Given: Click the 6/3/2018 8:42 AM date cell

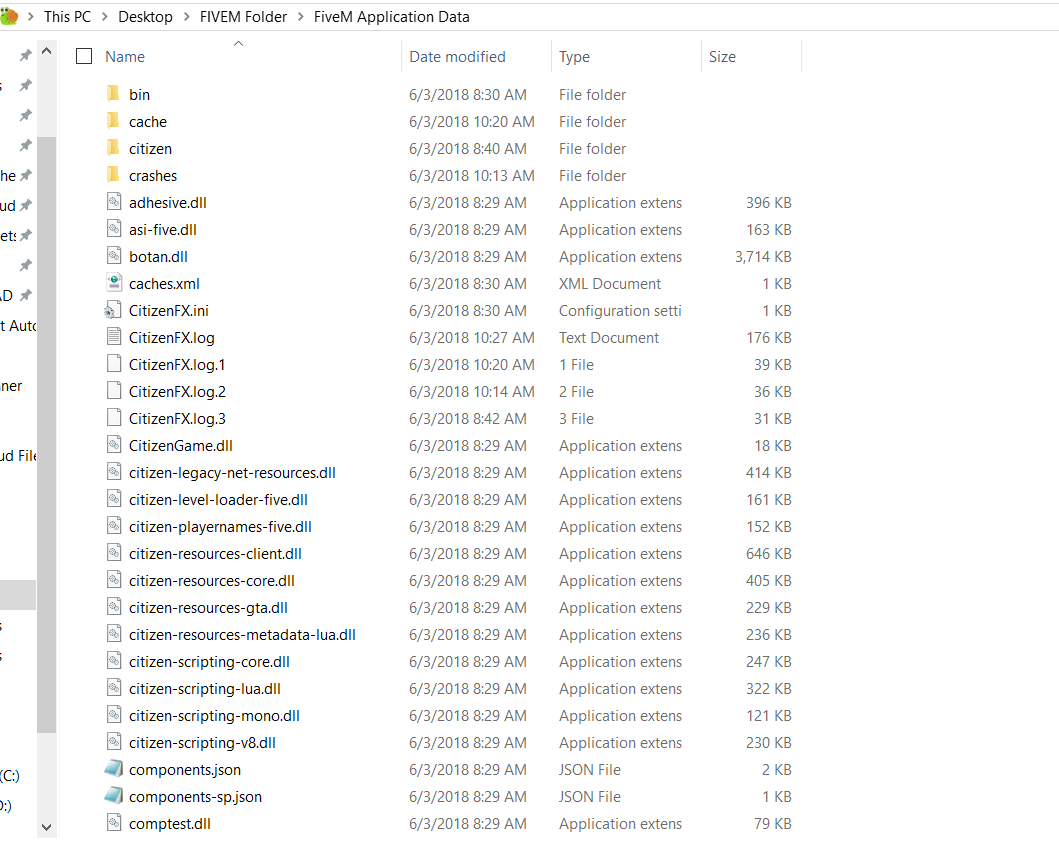Looking at the screenshot, I should (x=467, y=419).
